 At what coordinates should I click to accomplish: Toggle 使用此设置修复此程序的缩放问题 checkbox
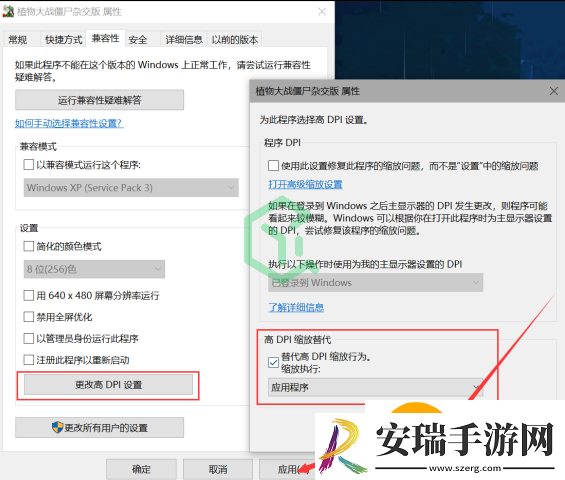273,166
